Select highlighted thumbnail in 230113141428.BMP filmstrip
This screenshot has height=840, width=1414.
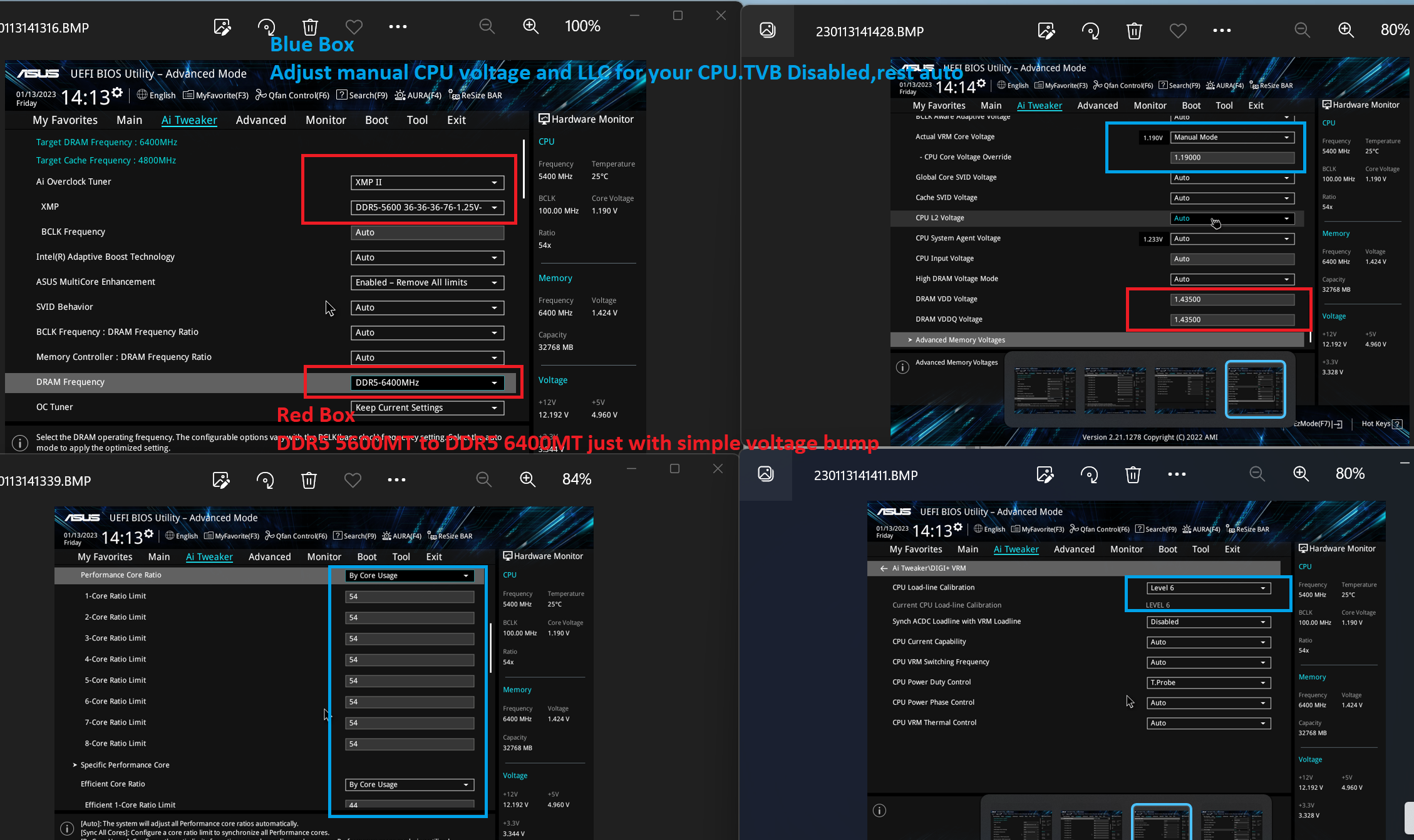coord(1255,389)
